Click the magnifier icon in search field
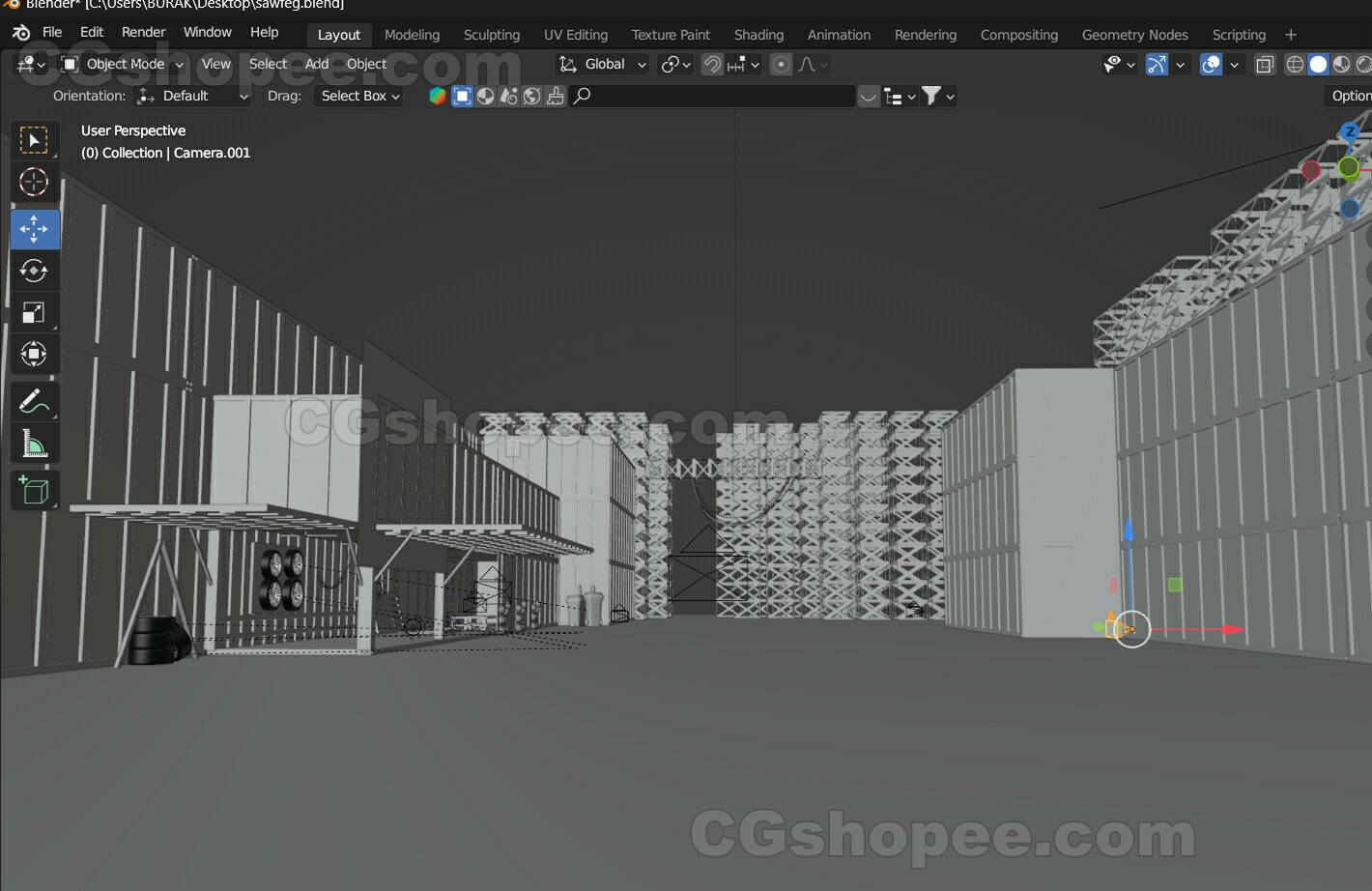Viewport: 1372px width, 891px height. pyautogui.click(x=583, y=96)
